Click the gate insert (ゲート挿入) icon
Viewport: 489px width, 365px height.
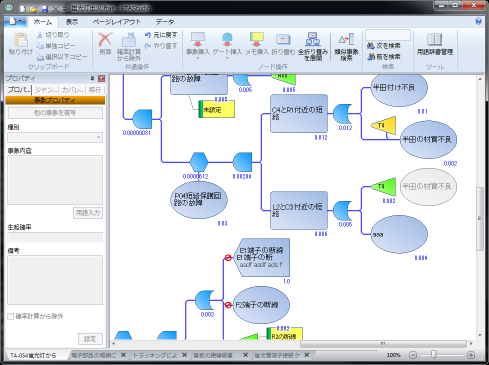pos(227,39)
